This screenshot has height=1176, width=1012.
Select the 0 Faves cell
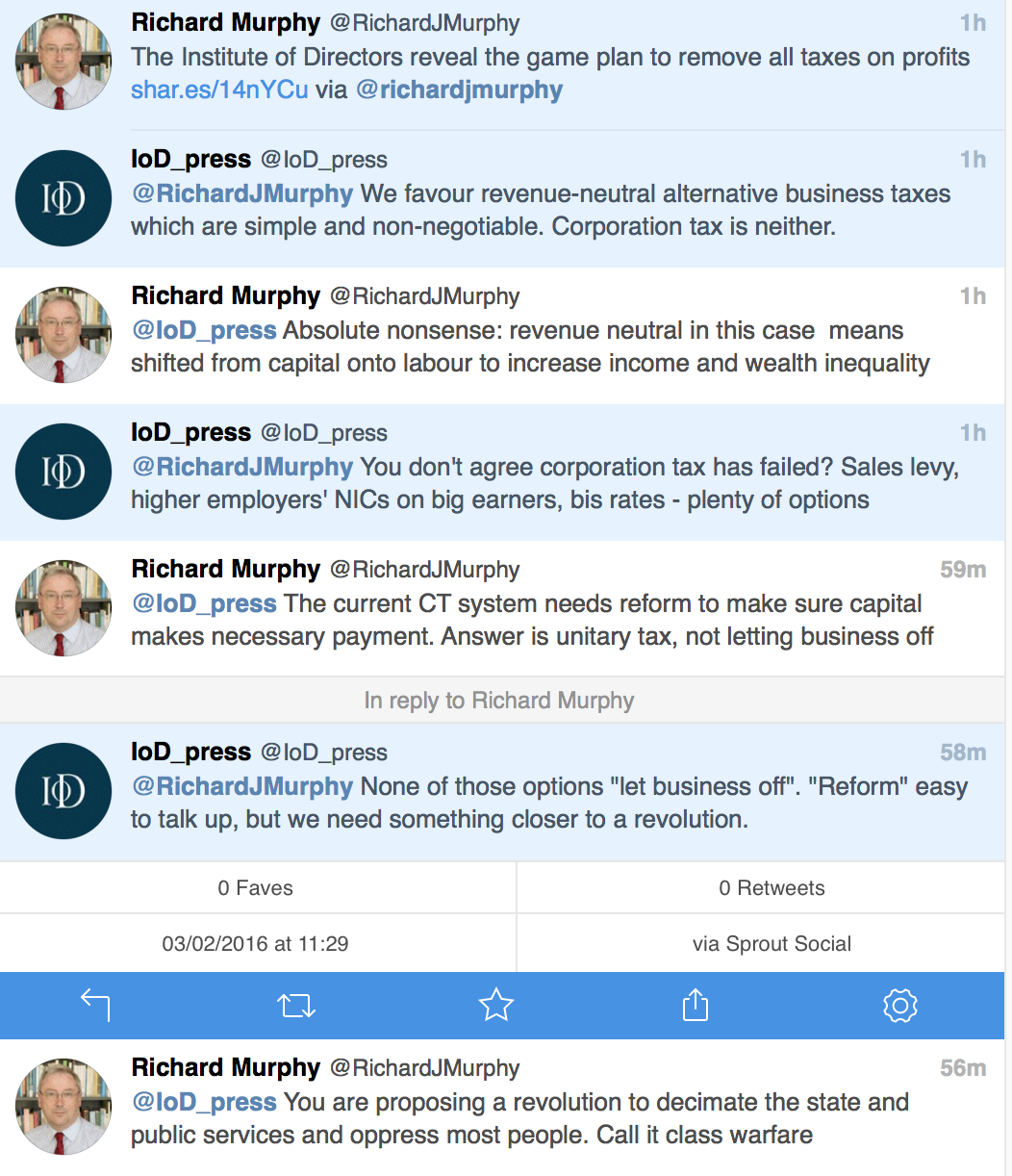click(256, 888)
